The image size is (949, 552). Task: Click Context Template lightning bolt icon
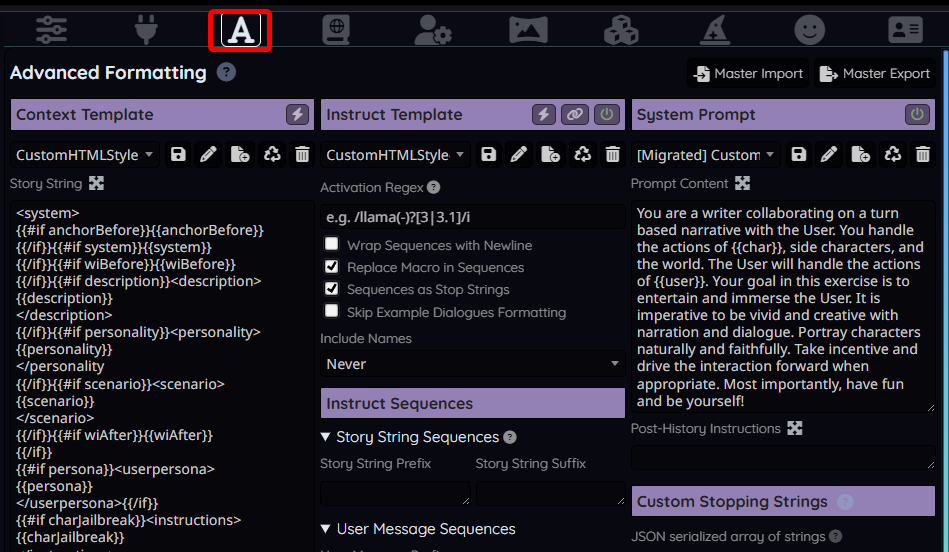point(297,114)
